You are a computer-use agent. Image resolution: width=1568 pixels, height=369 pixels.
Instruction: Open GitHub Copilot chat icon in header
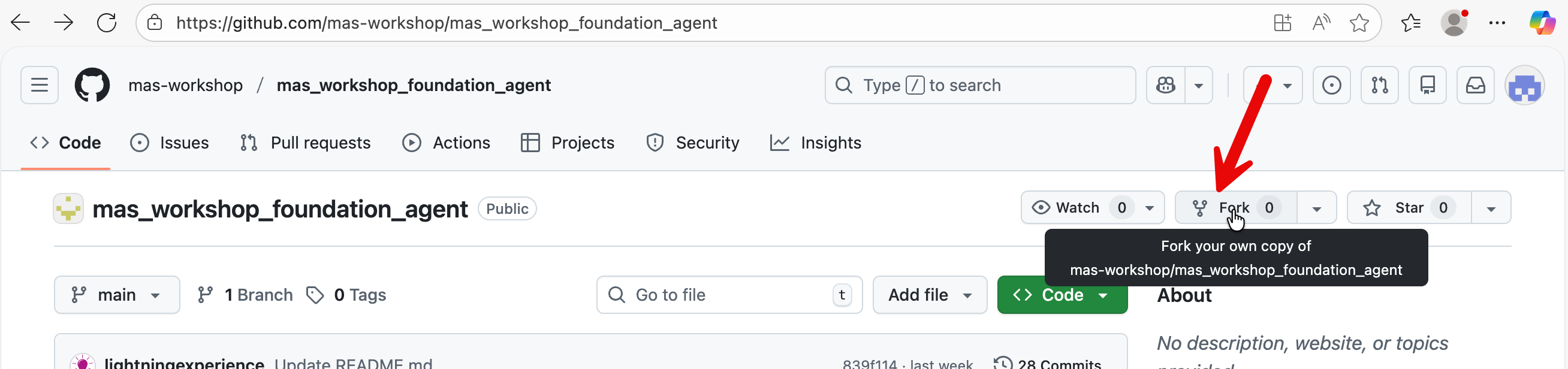pos(1165,85)
